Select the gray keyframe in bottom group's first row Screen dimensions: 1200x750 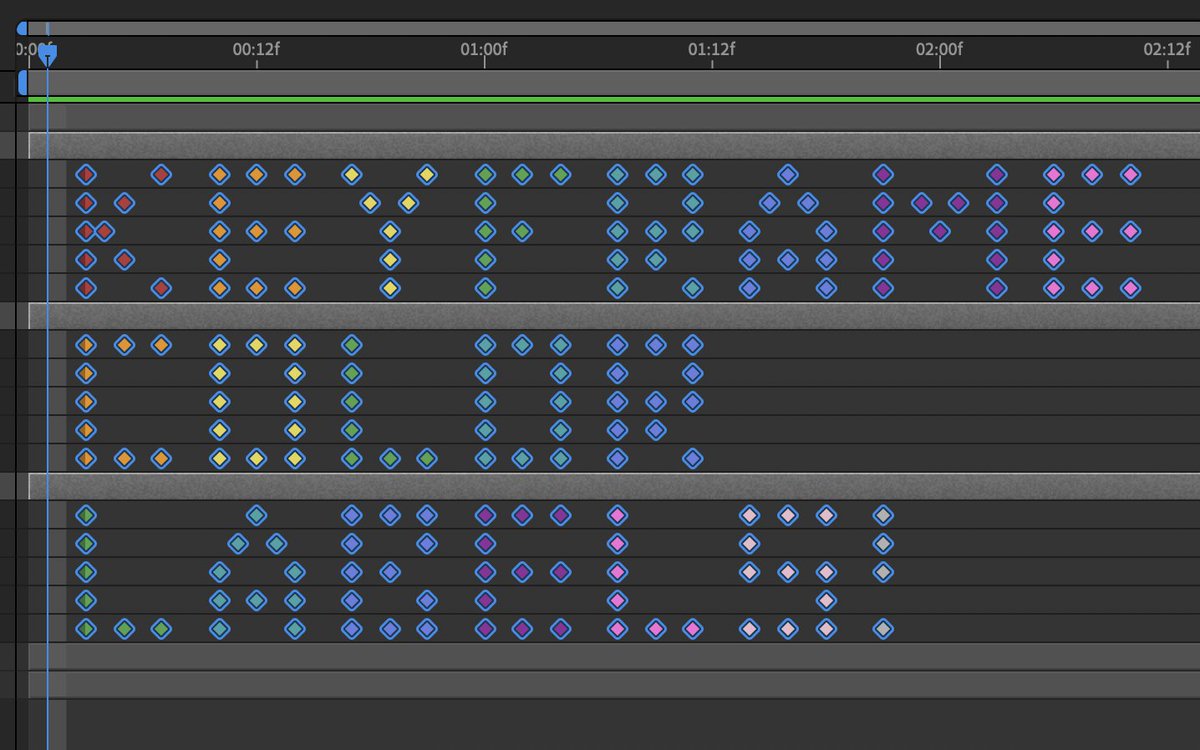pyautogui.click(x=882, y=516)
